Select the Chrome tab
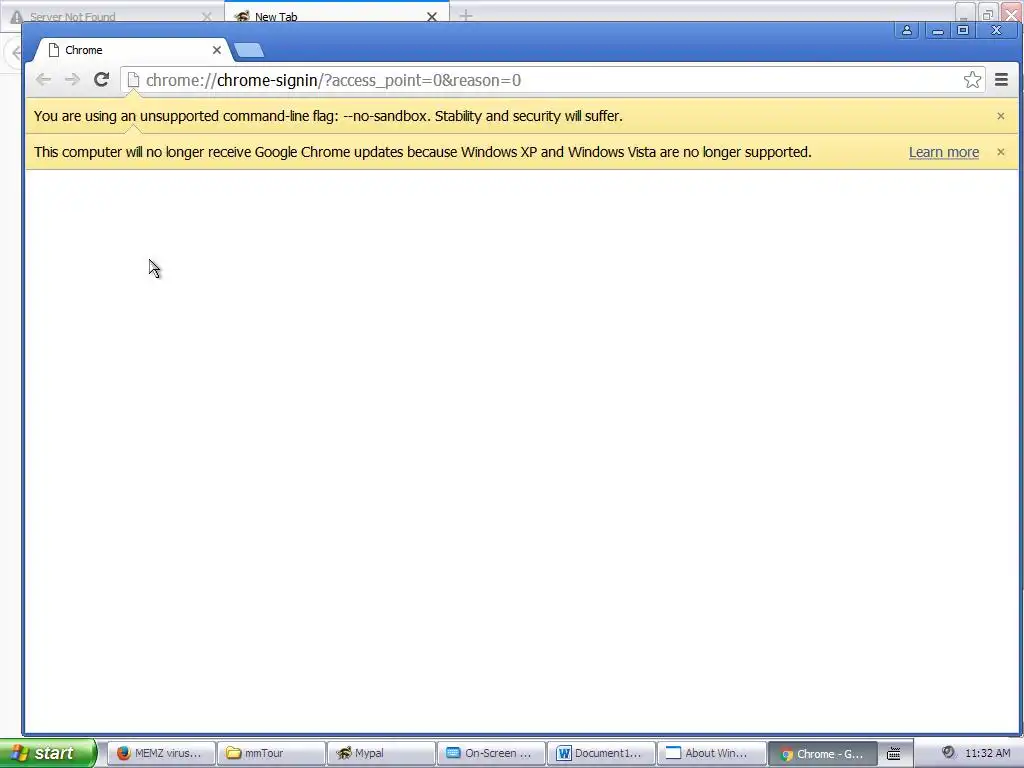Screen dimensions: 1024x768 coord(133,50)
